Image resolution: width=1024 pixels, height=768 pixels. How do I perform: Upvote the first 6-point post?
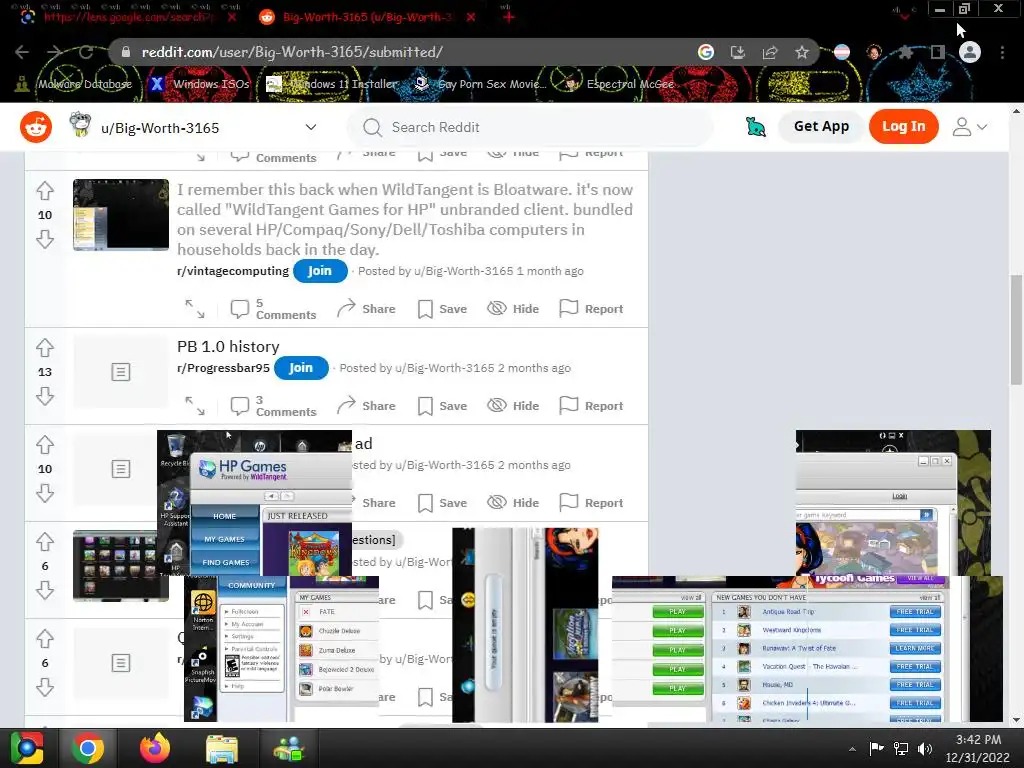point(45,541)
